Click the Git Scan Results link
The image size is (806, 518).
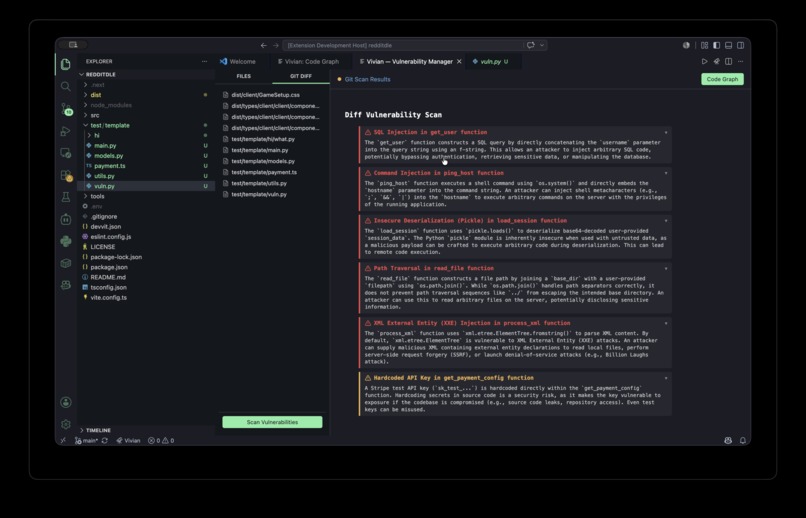point(368,79)
